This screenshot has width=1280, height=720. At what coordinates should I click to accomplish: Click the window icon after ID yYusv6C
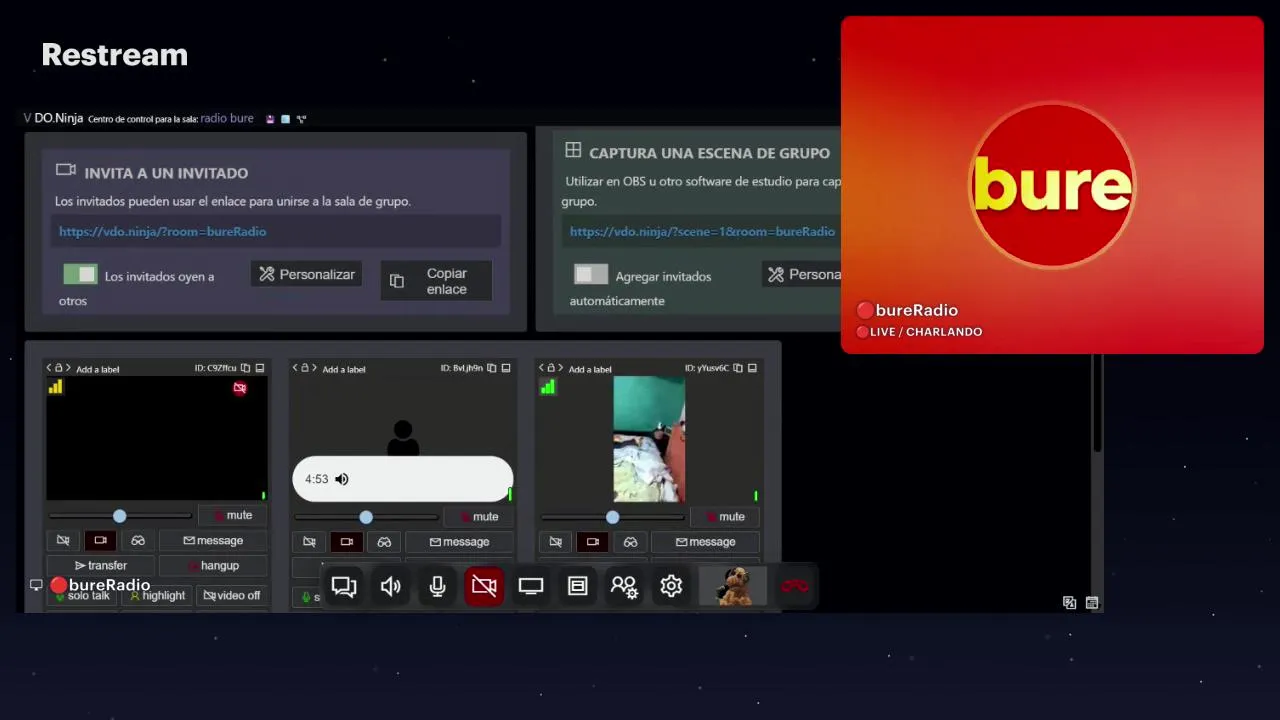click(752, 368)
